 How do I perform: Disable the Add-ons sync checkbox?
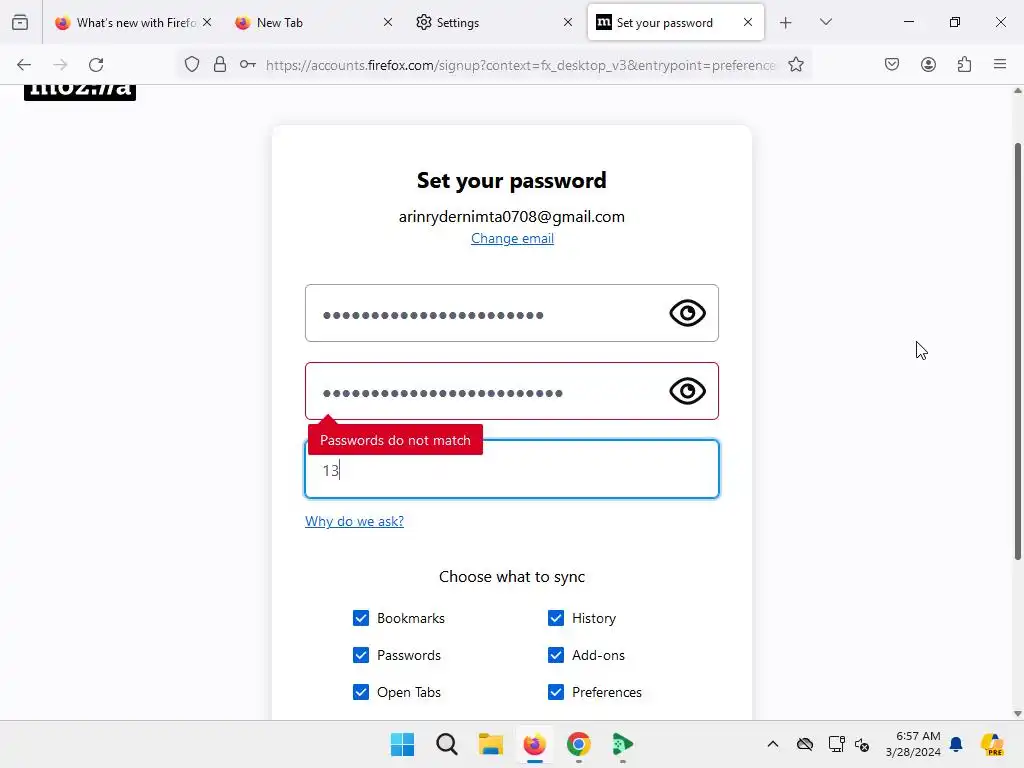(x=556, y=655)
